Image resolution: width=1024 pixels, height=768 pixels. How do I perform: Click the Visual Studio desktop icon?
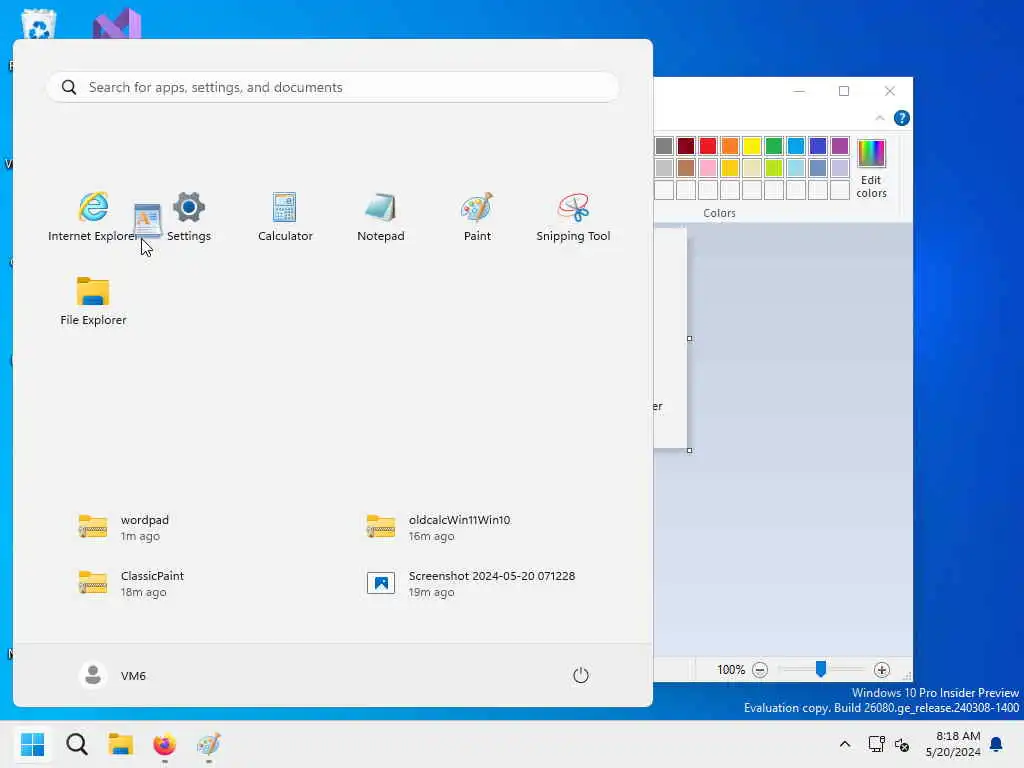[118, 24]
